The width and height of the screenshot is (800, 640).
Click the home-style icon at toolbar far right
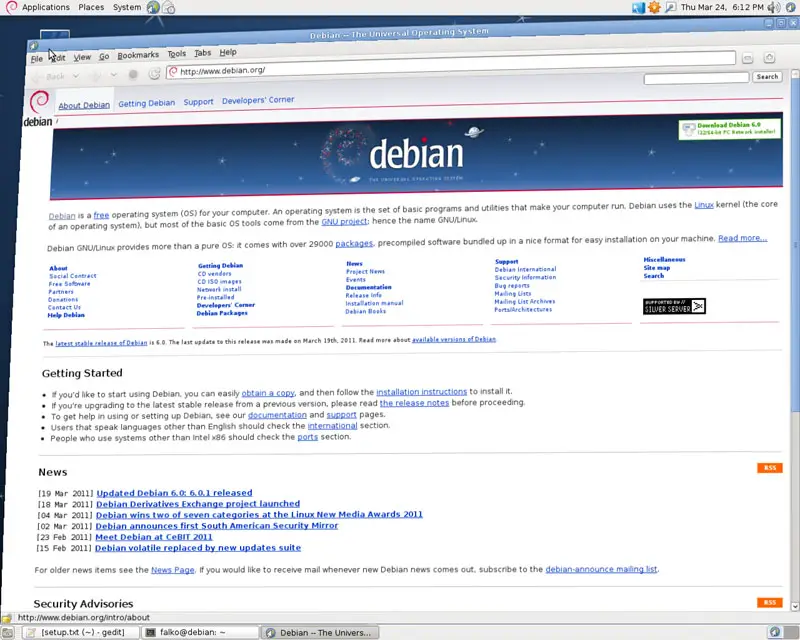coord(769,58)
